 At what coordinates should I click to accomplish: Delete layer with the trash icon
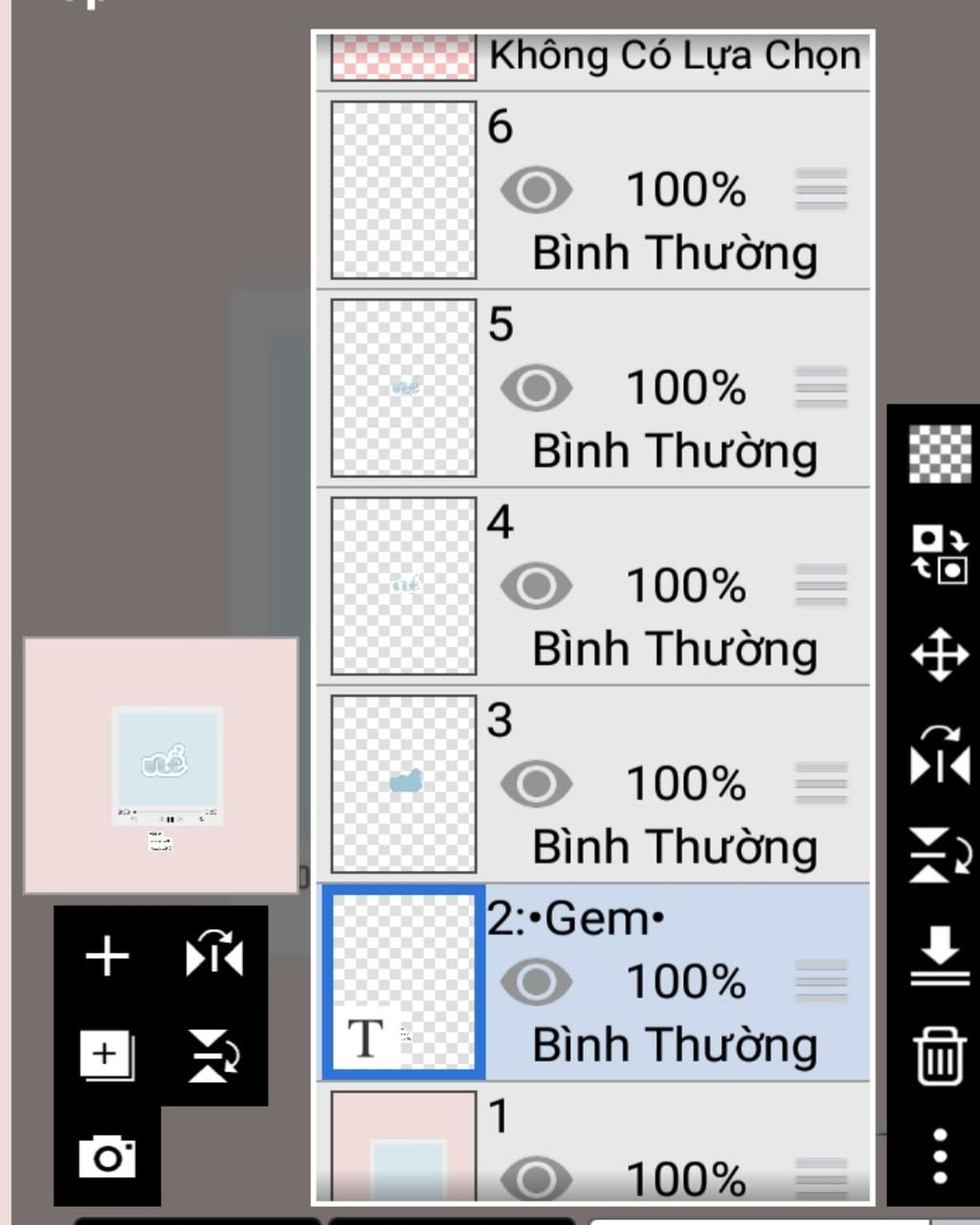(940, 1055)
